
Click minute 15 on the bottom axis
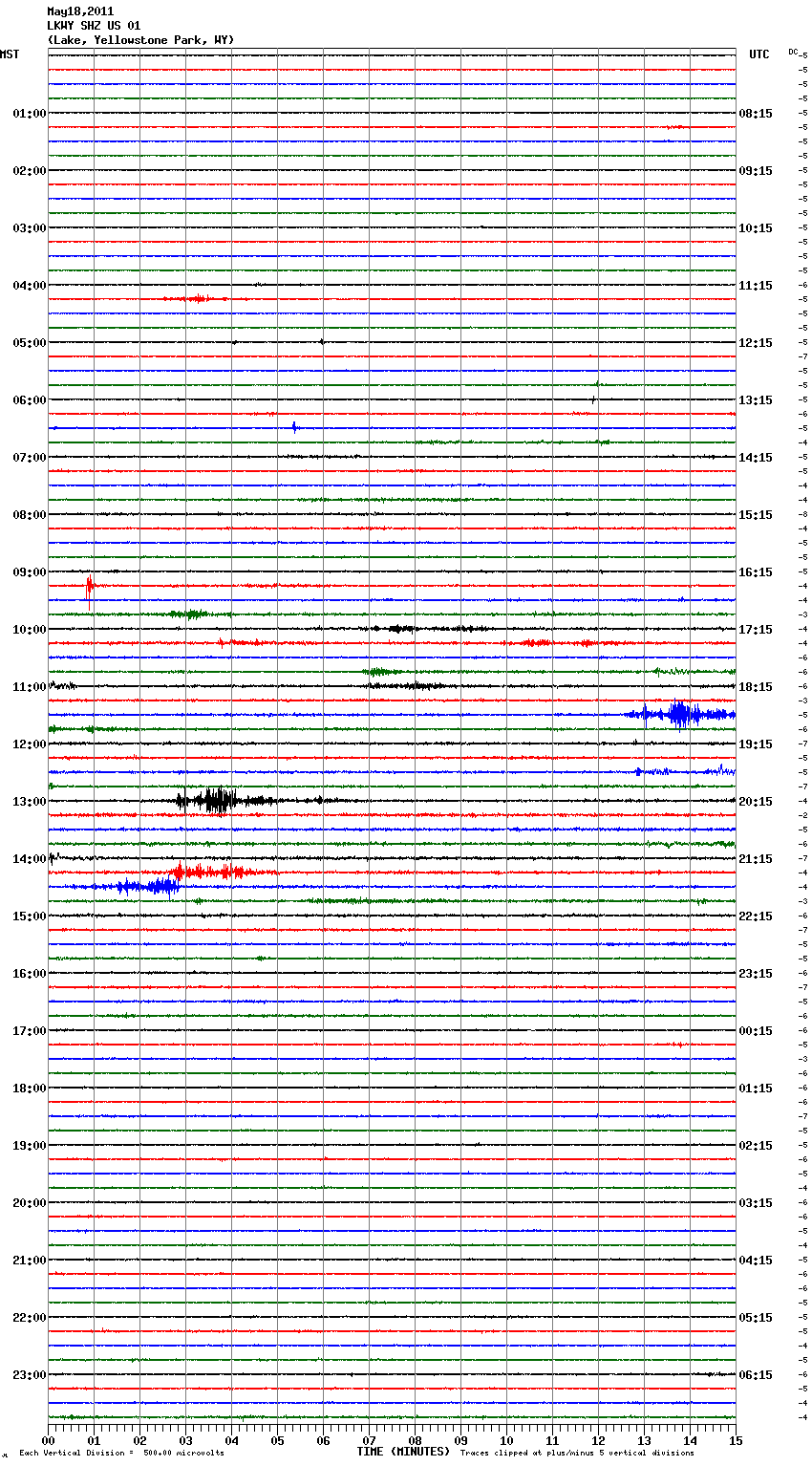click(x=736, y=1440)
